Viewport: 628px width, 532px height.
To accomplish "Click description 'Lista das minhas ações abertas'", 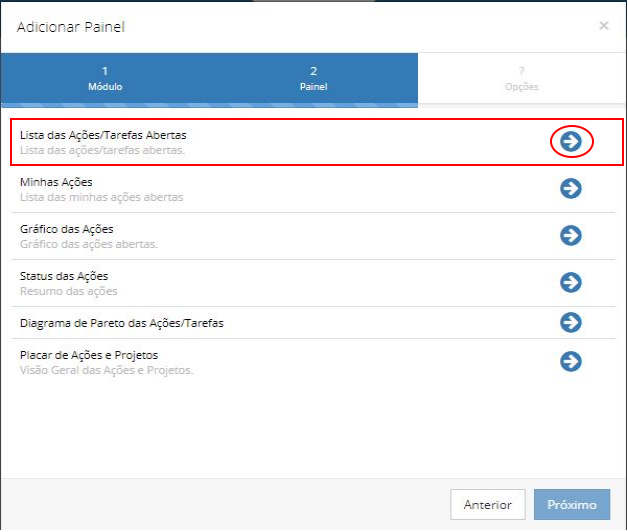I will tap(102, 197).
